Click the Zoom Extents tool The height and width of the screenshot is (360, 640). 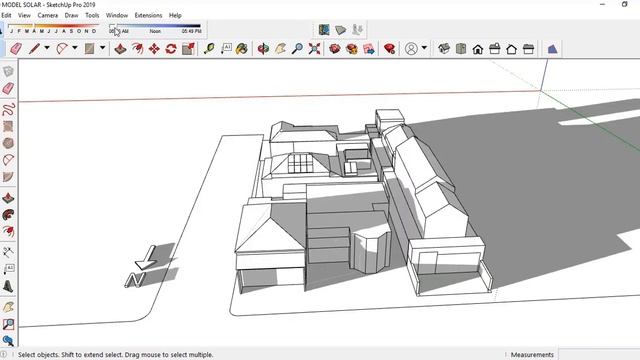pos(314,49)
